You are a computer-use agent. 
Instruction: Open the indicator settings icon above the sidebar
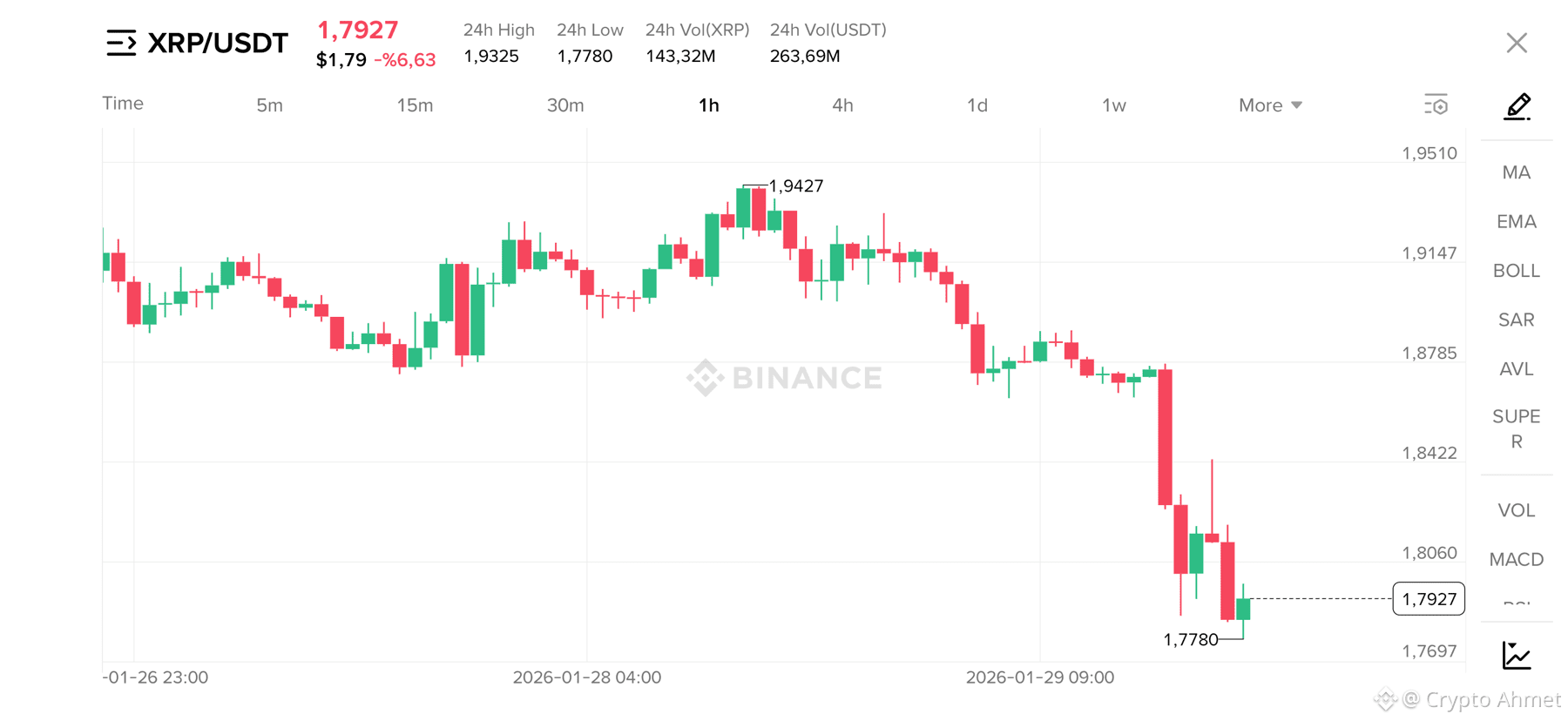pos(1436,104)
